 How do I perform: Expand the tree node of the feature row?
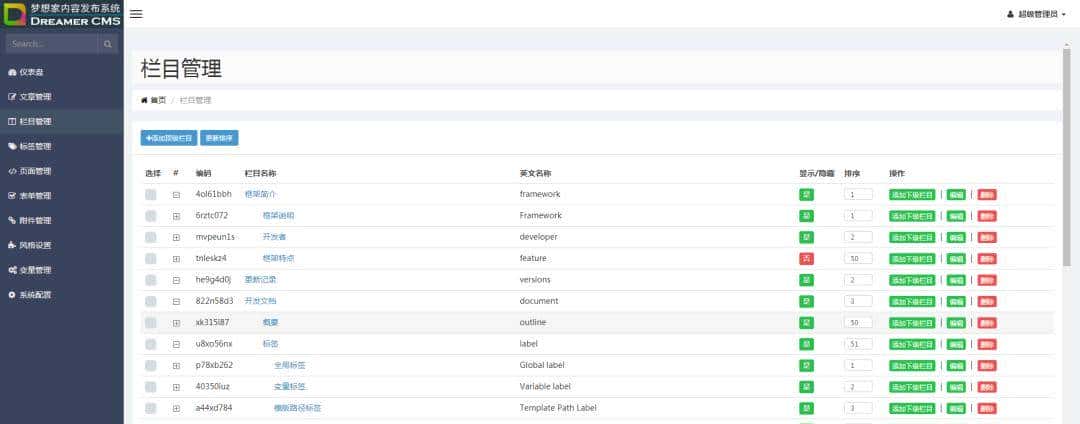tap(176, 259)
